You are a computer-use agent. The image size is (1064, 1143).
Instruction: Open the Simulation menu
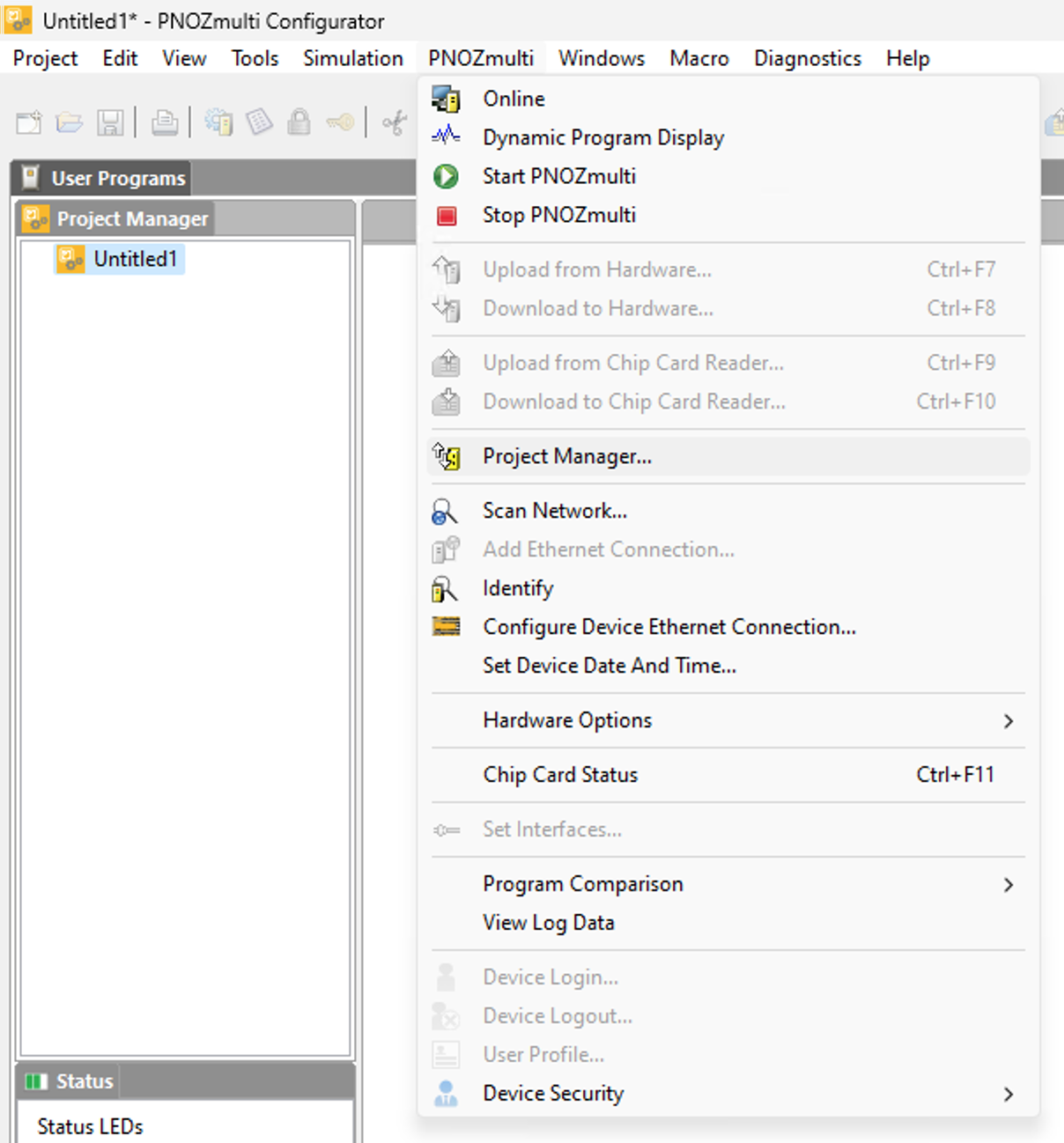pos(353,58)
